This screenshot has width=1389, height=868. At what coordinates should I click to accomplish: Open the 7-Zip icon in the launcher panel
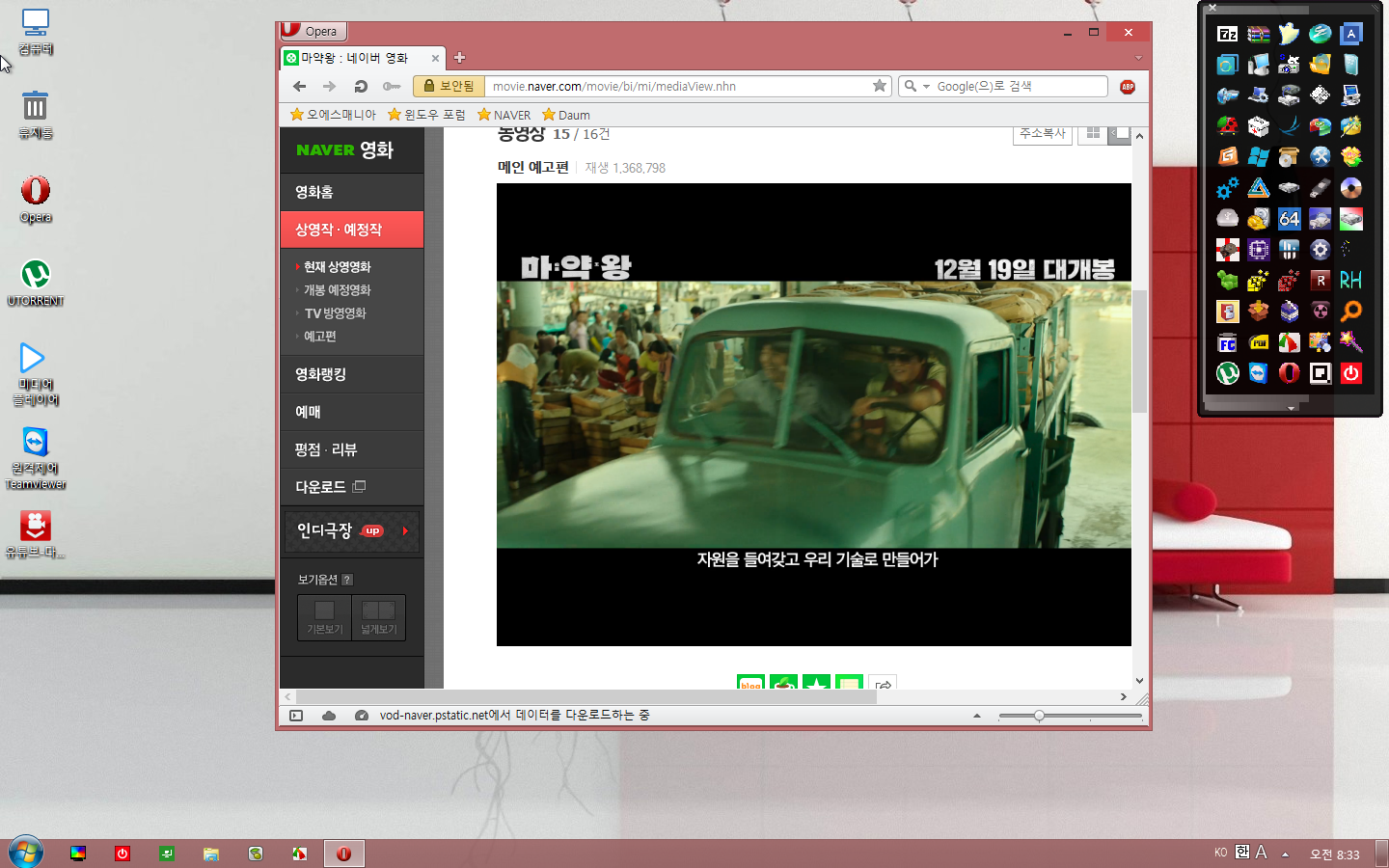pyautogui.click(x=1228, y=34)
